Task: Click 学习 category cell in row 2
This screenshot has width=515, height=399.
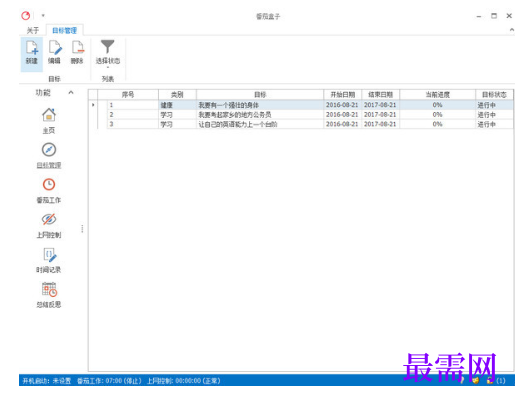Action: point(177,115)
